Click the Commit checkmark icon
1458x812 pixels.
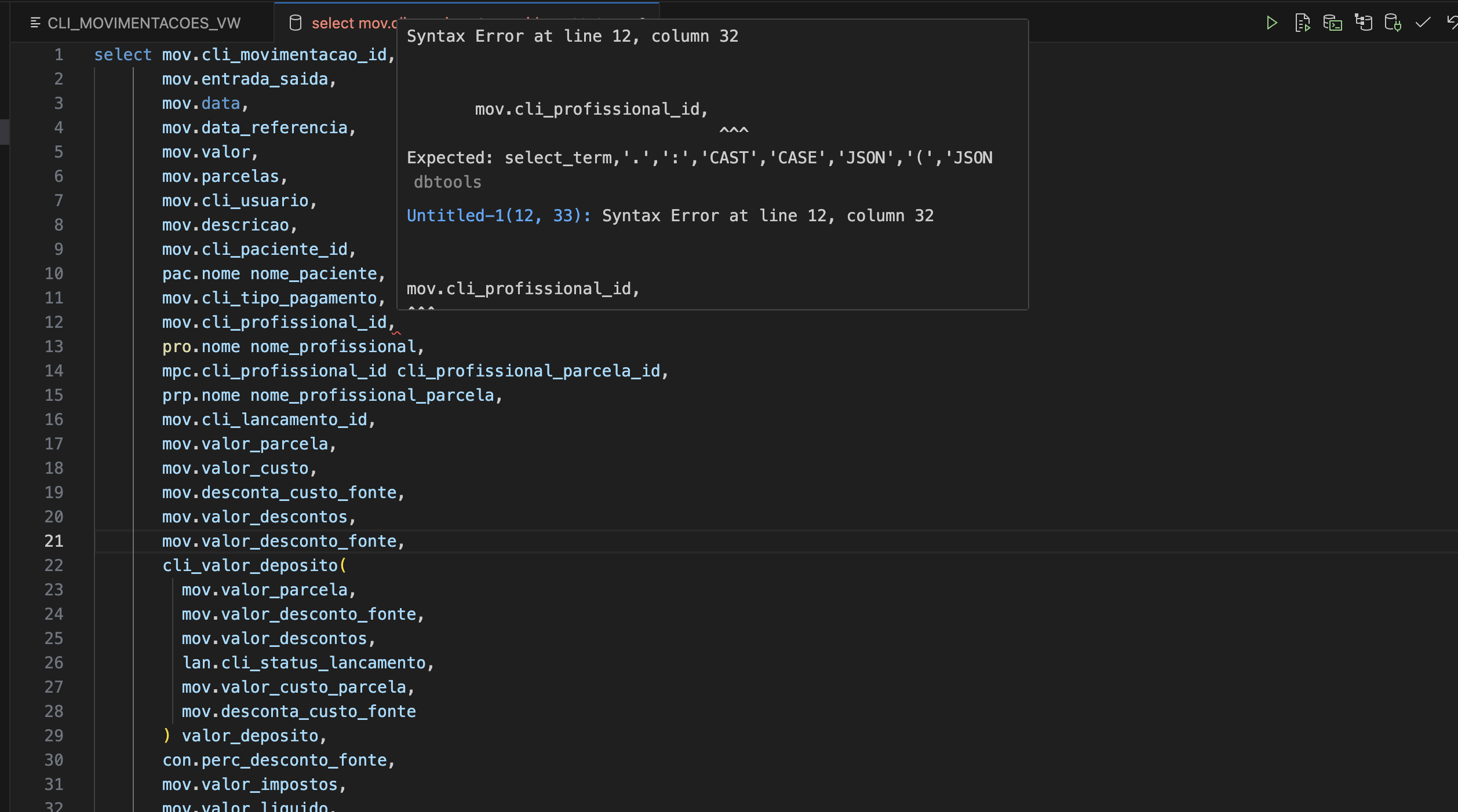1423,23
